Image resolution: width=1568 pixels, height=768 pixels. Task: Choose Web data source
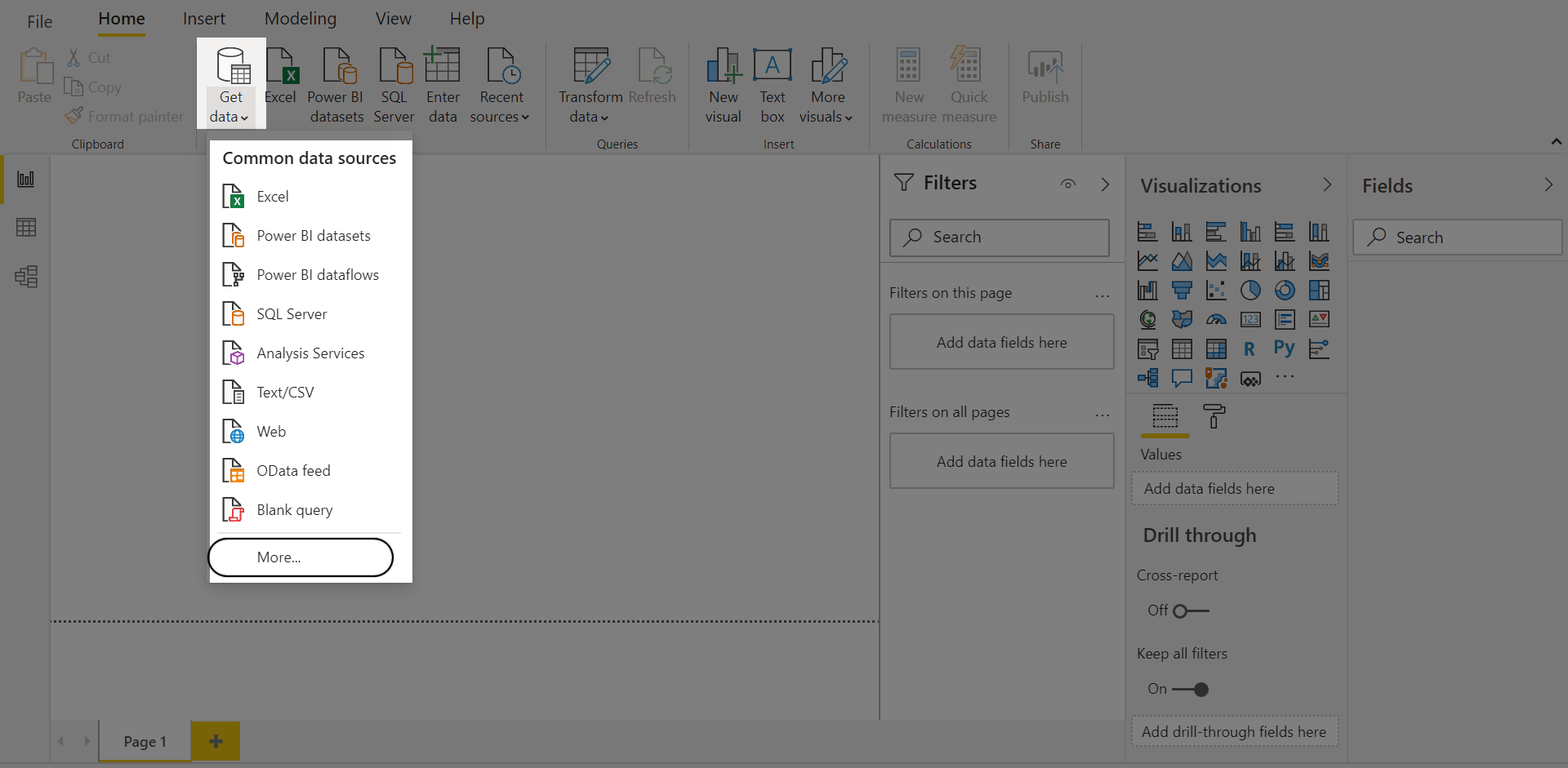(310, 432)
